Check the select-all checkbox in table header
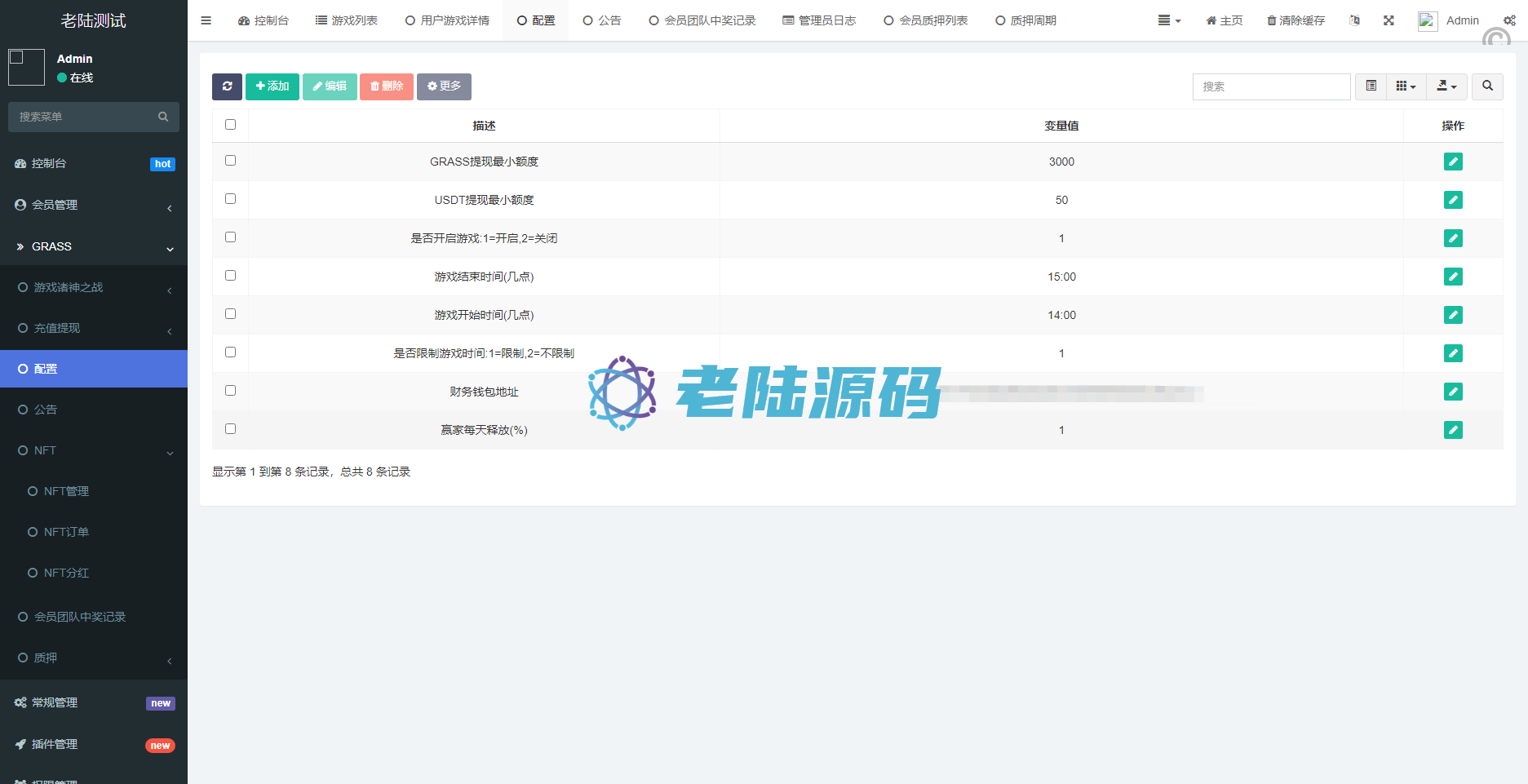 pyautogui.click(x=230, y=125)
